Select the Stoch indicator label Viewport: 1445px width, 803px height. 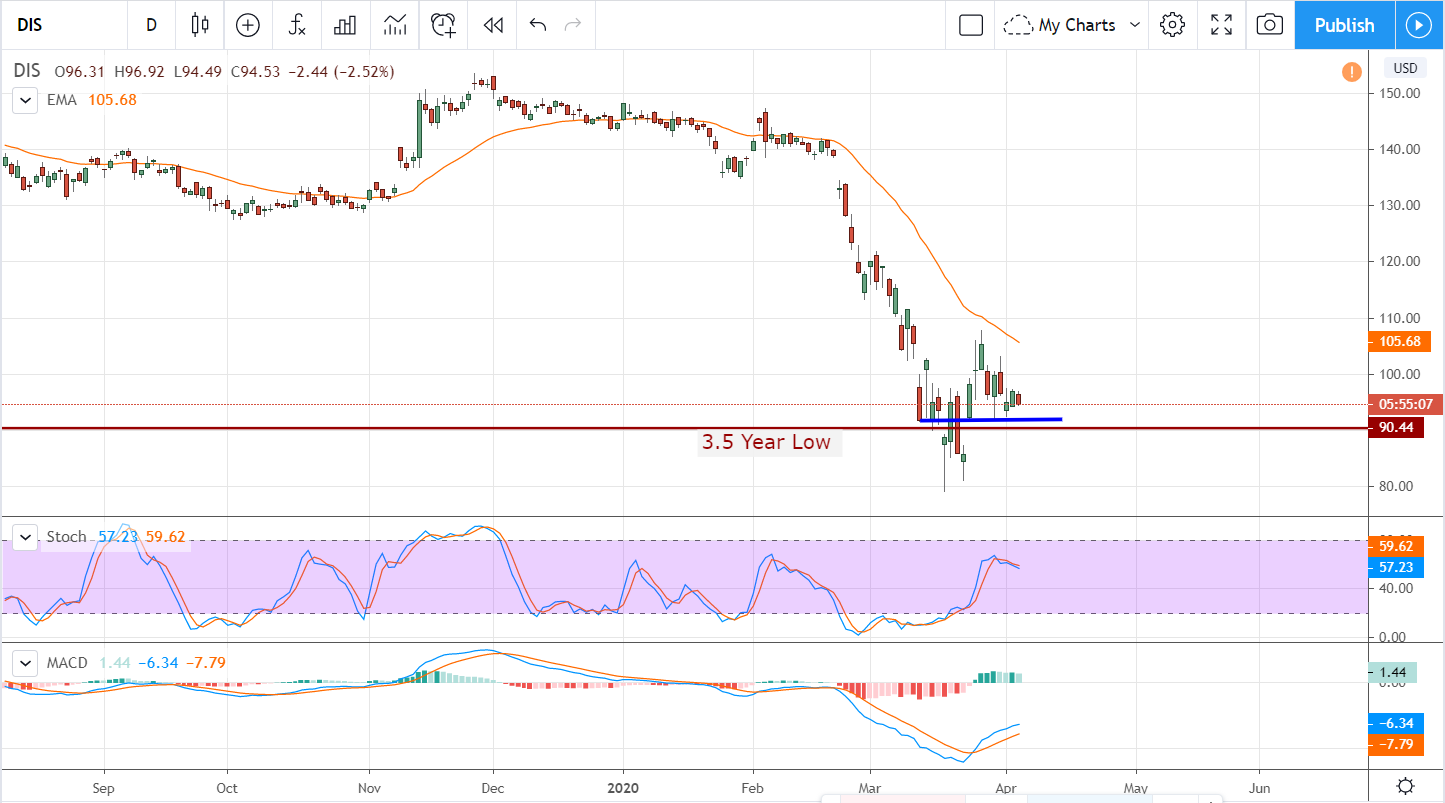[x=67, y=537]
